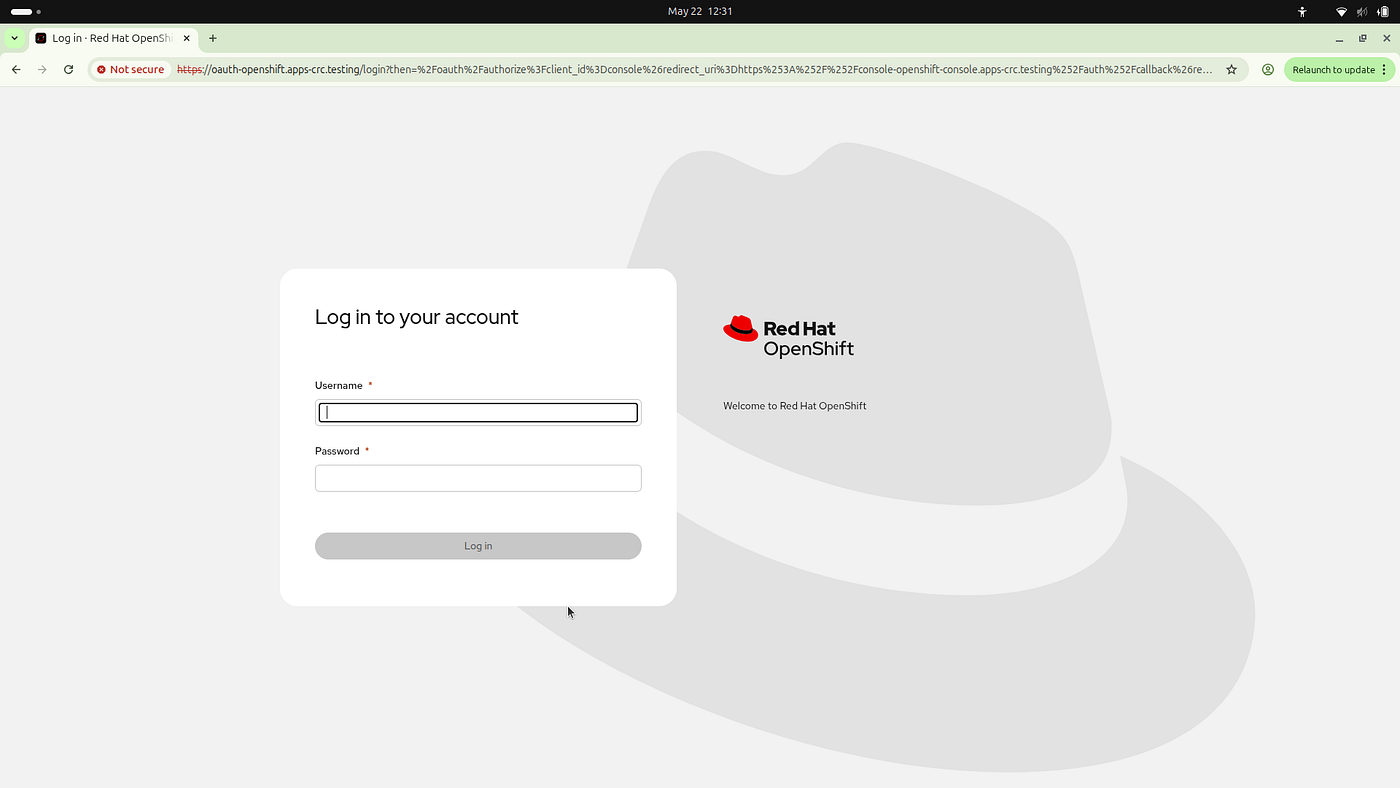Restore the browser window size
Image resolution: width=1400 pixels, height=788 pixels.
coord(1363,38)
